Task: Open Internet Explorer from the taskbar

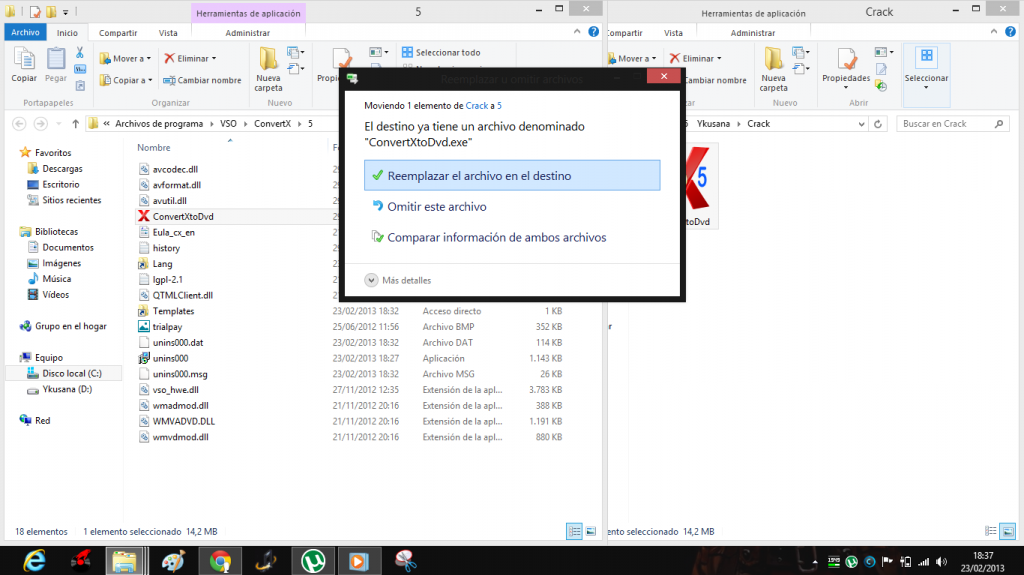Action: click(34, 561)
